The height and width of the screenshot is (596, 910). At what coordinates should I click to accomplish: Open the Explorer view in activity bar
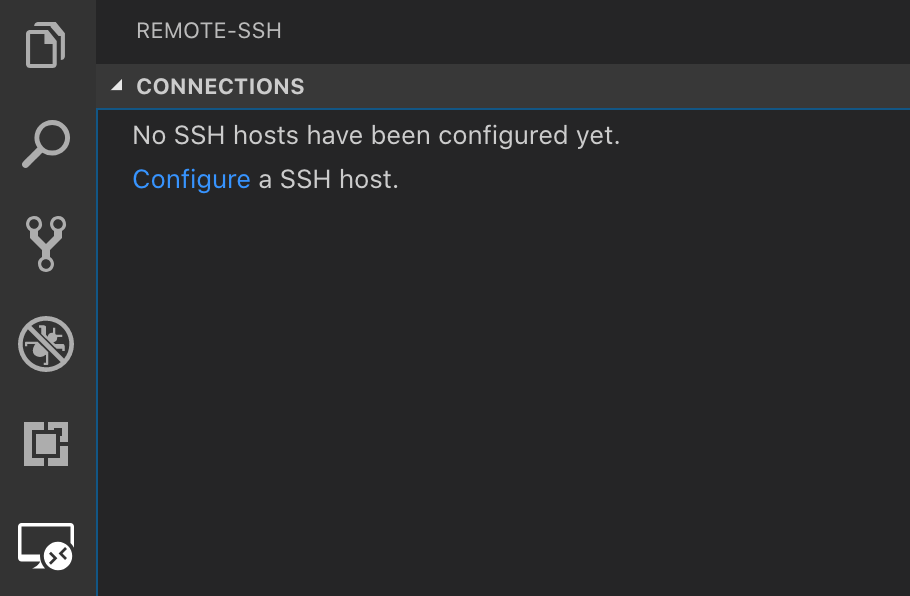click(x=46, y=46)
